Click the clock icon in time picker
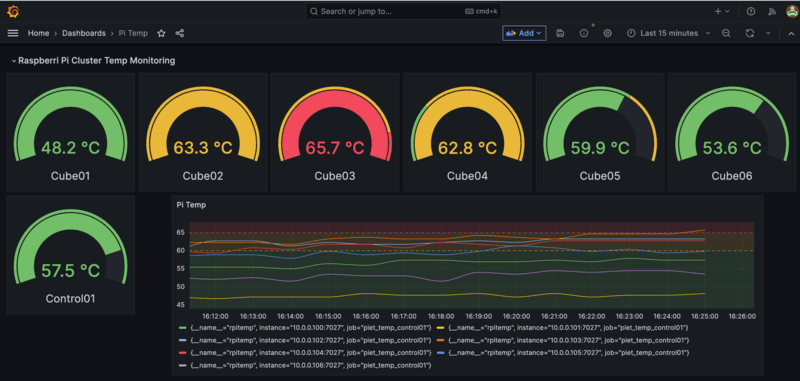Viewport: 800px width, 381px height. [632, 33]
